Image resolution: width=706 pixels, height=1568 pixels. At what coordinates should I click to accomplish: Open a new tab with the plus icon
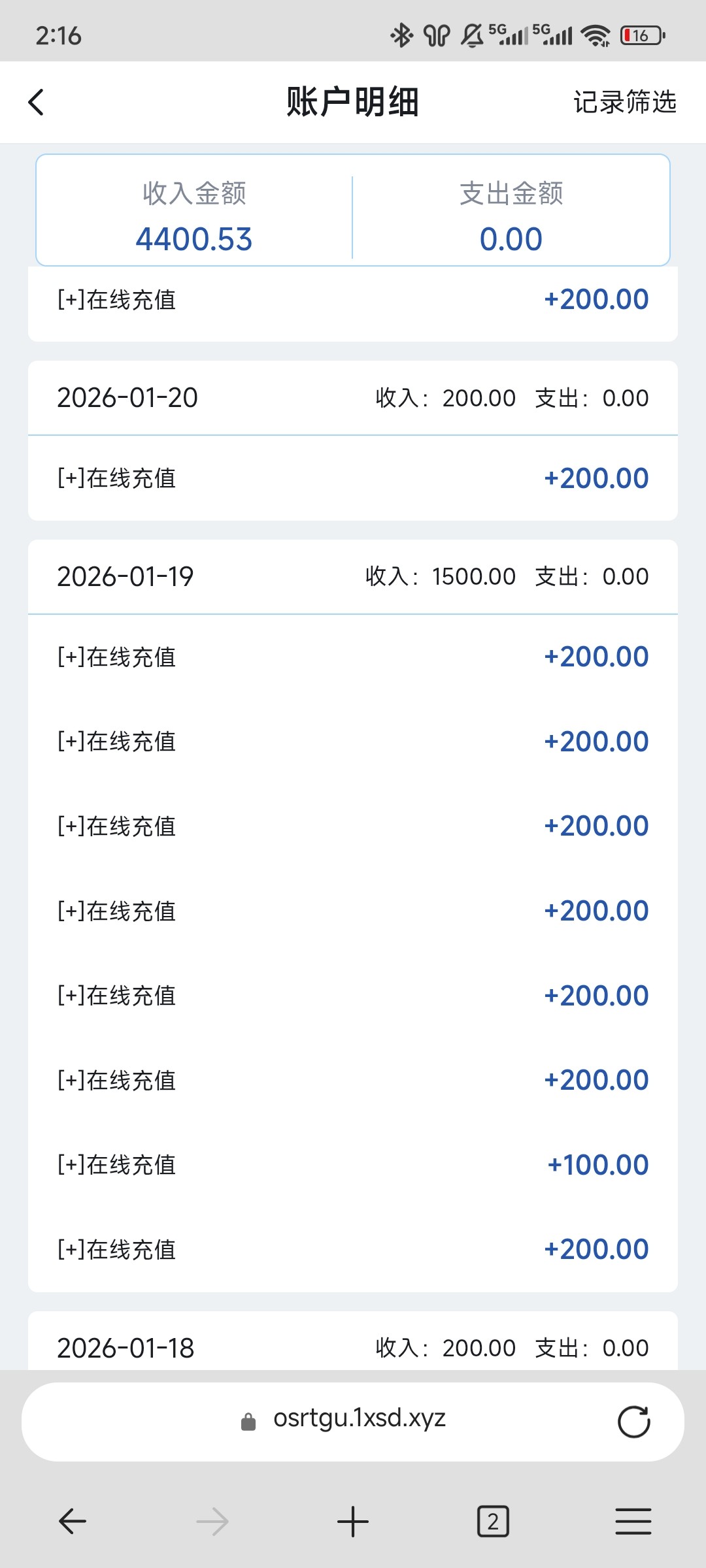pyautogui.click(x=353, y=1521)
